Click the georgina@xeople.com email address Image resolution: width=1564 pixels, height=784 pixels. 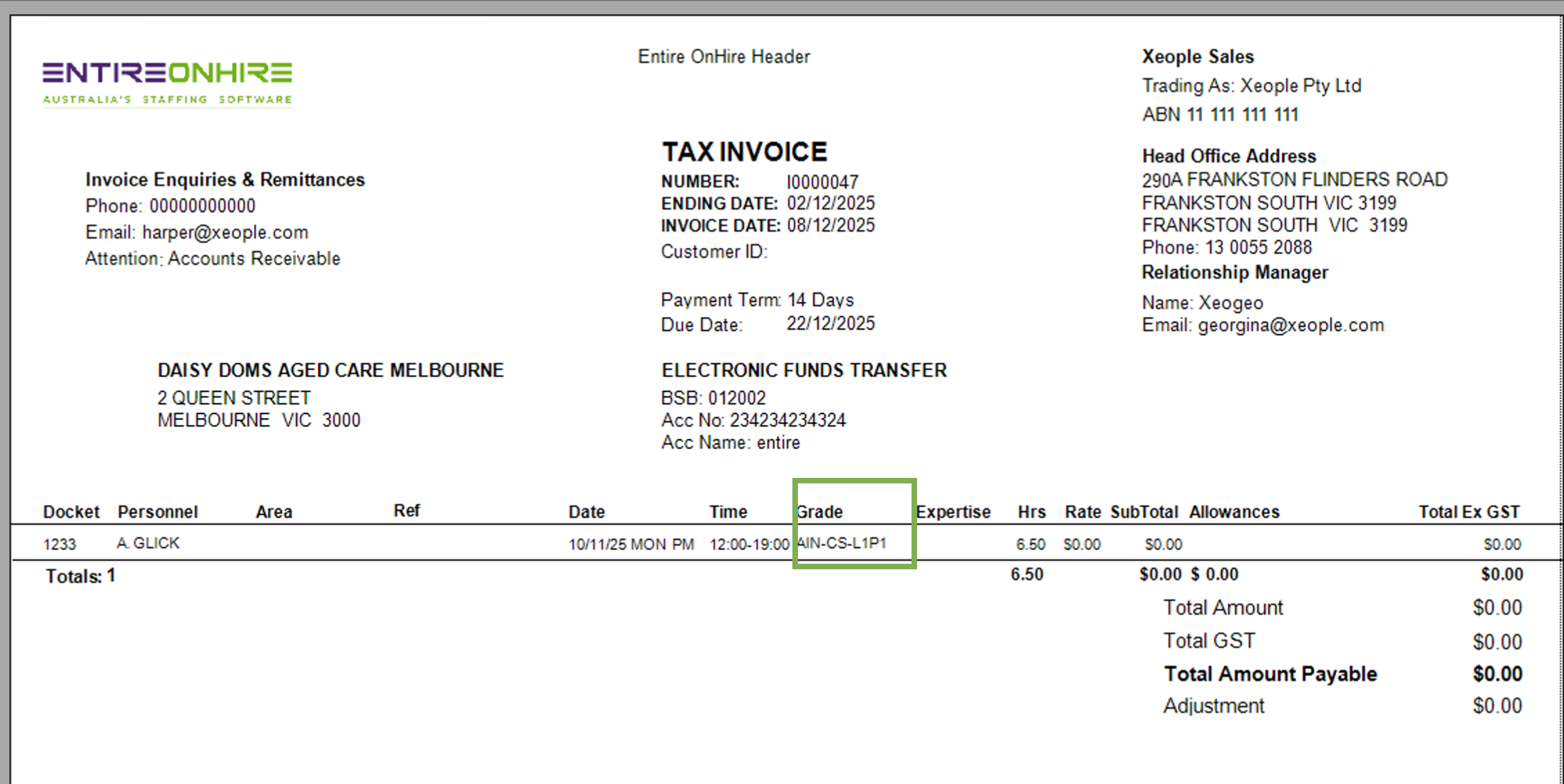point(1290,326)
